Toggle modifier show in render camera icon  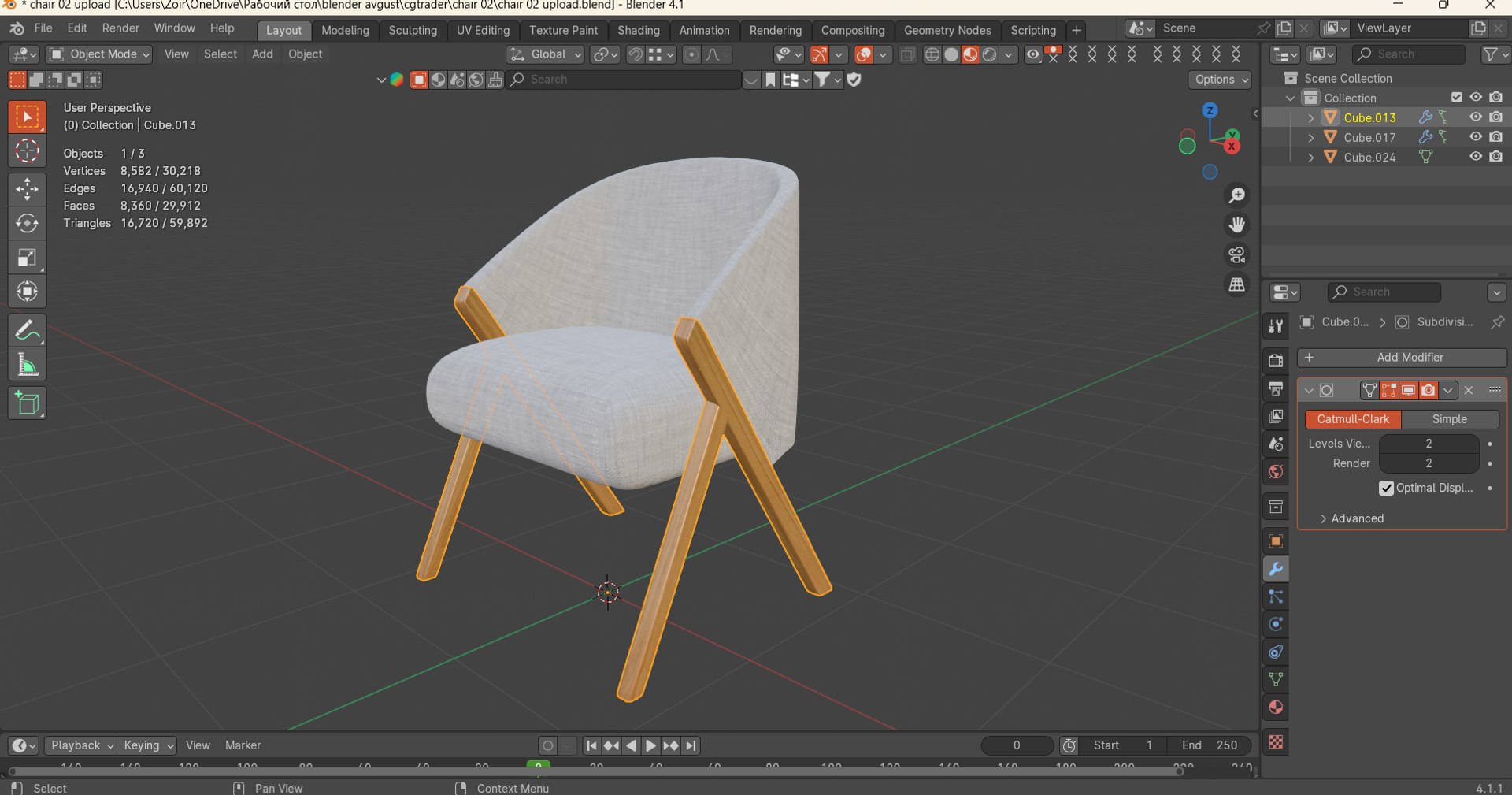pos(1428,390)
